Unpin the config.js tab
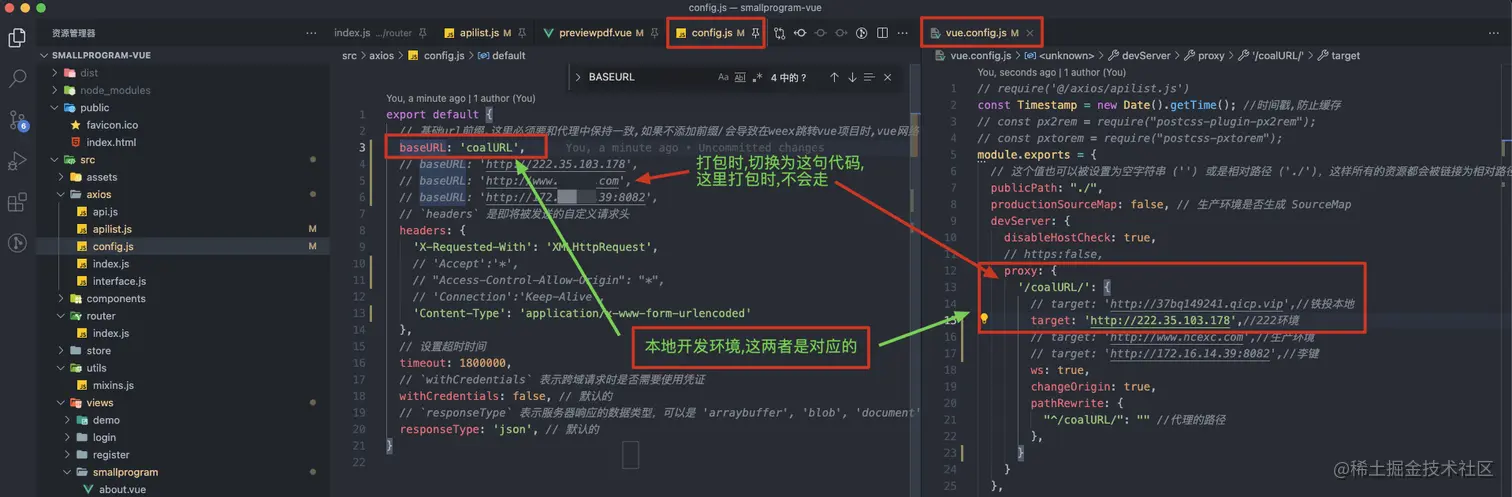This screenshot has width=1512, height=497. 756,33
